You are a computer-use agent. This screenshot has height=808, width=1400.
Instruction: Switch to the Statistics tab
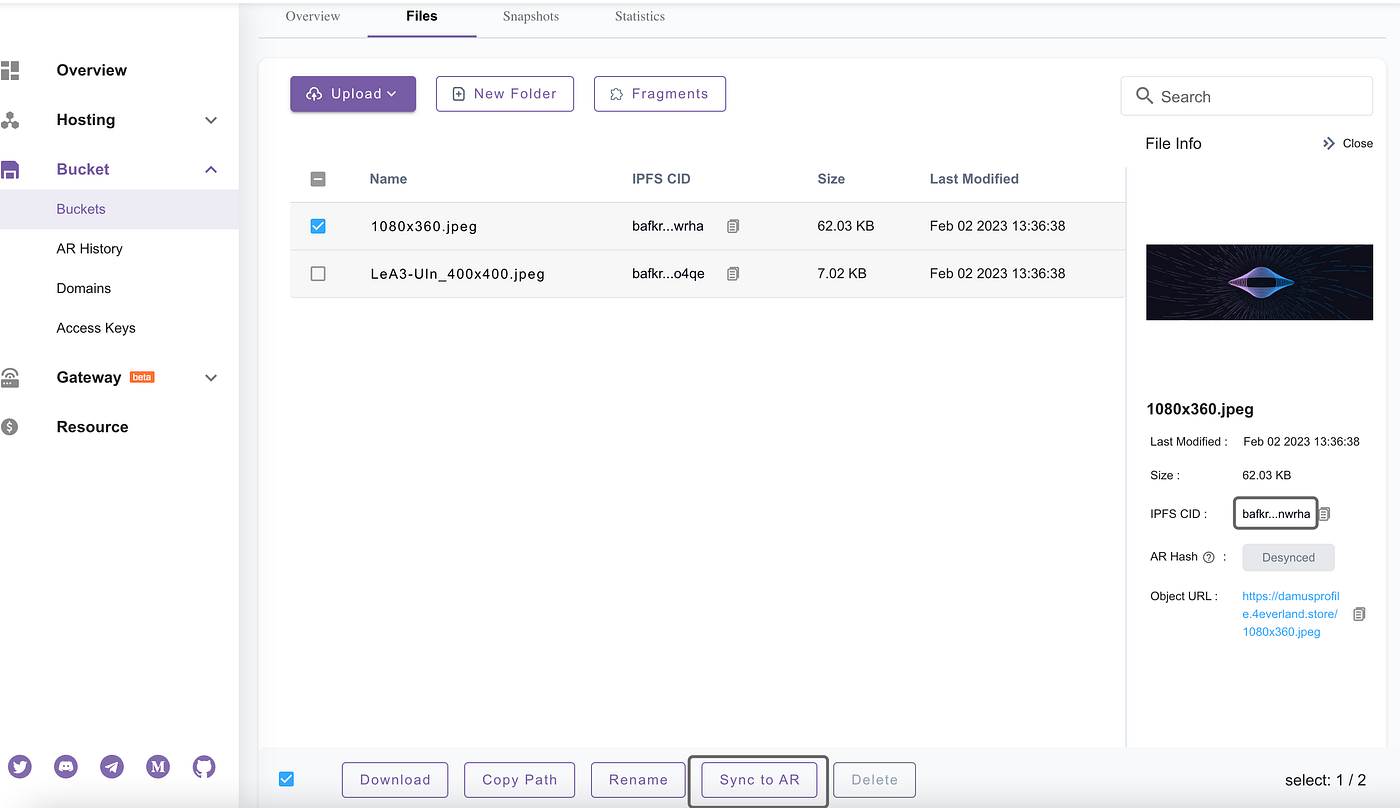[640, 16]
